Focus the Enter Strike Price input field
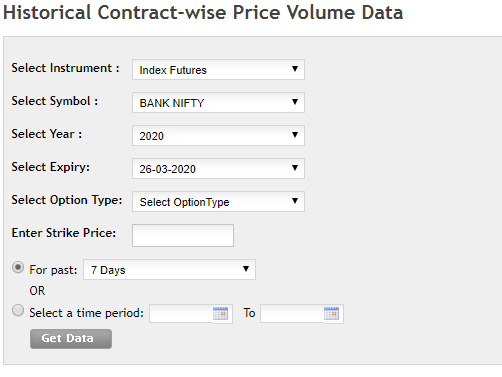This screenshot has width=502, height=377. [183, 235]
